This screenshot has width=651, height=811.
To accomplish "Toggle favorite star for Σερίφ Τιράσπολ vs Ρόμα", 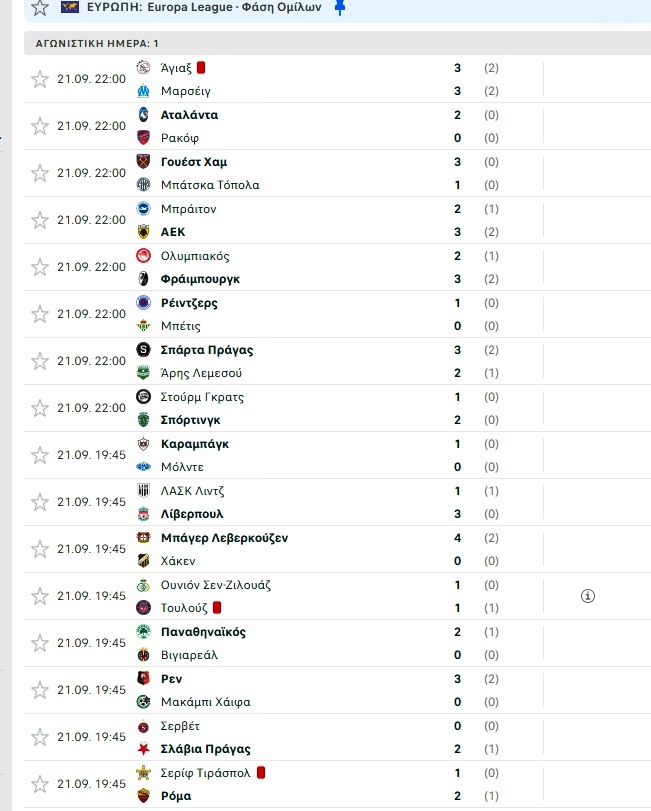I will click(x=40, y=784).
